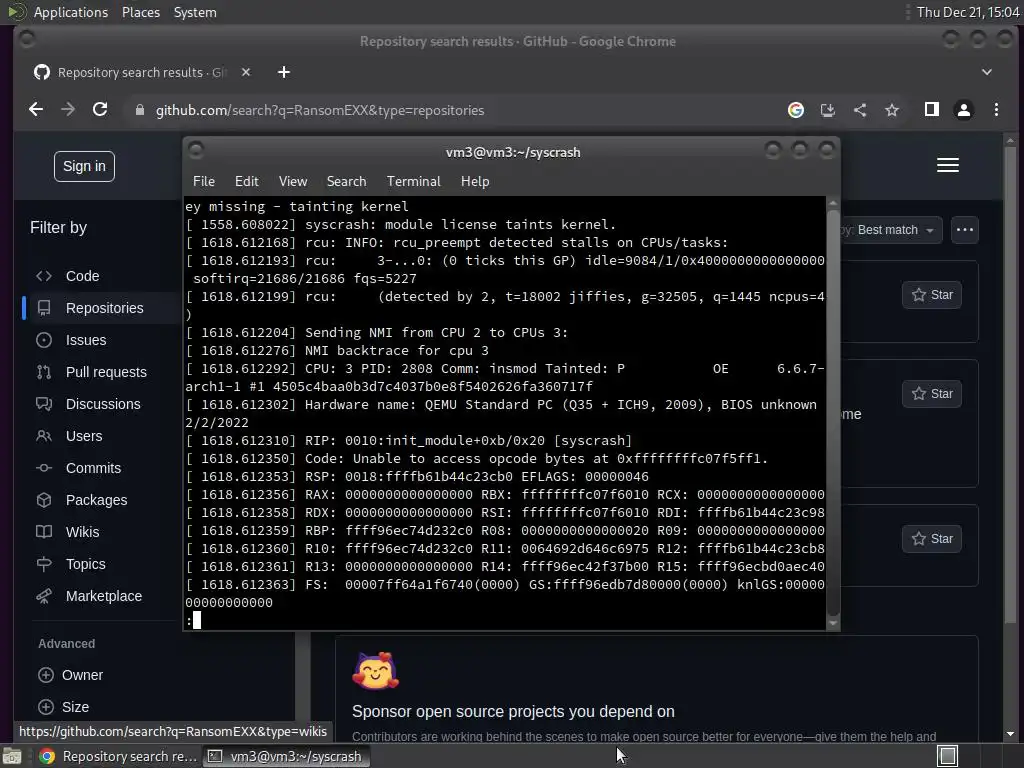
Task: Filter results by Repositories
Action: point(104,308)
